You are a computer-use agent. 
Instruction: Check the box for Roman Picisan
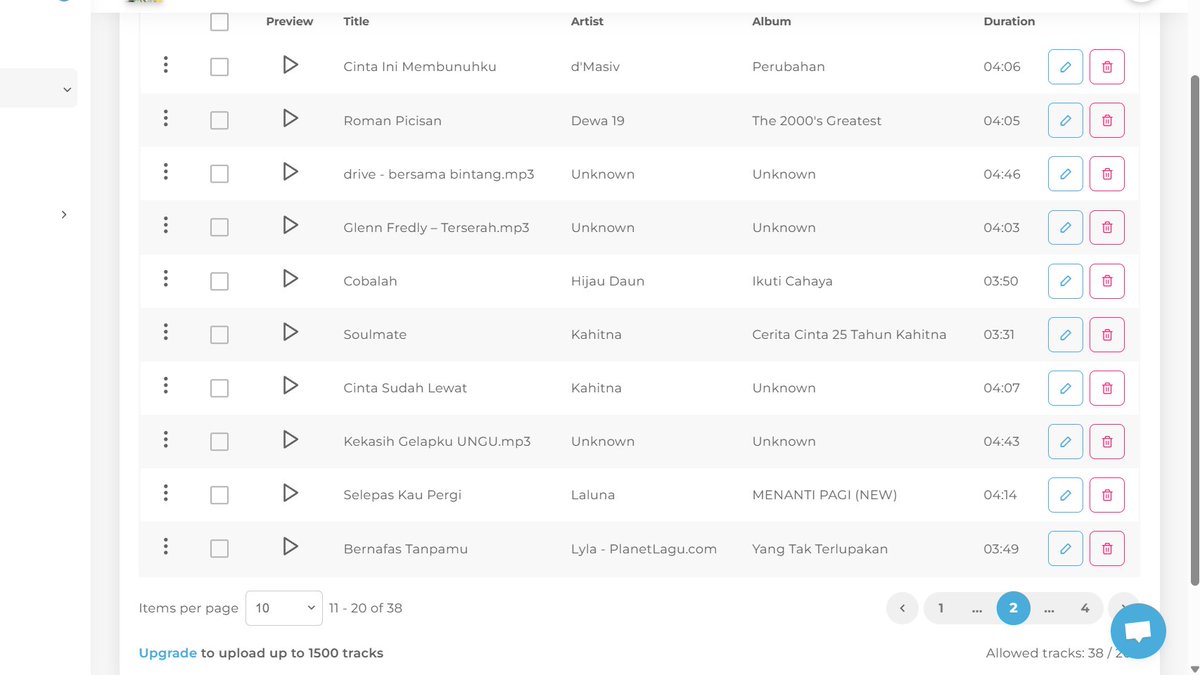(x=219, y=120)
